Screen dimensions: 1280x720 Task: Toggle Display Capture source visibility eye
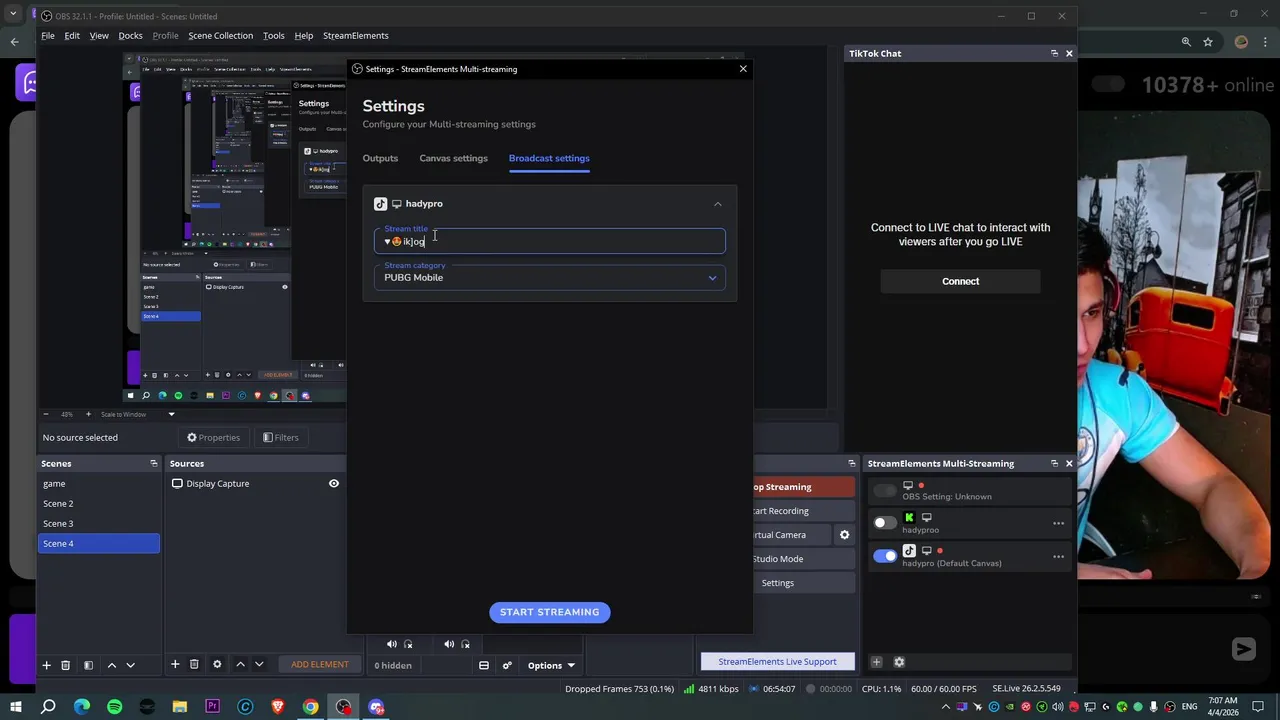334,484
